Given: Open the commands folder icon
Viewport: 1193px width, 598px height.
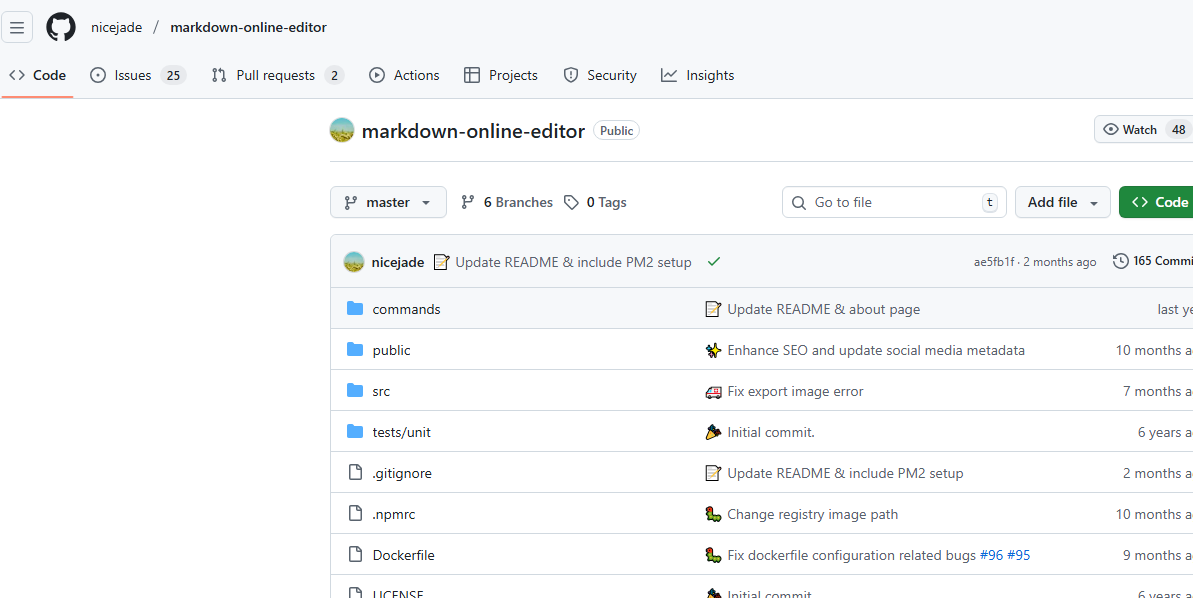Looking at the screenshot, I should click(355, 308).
